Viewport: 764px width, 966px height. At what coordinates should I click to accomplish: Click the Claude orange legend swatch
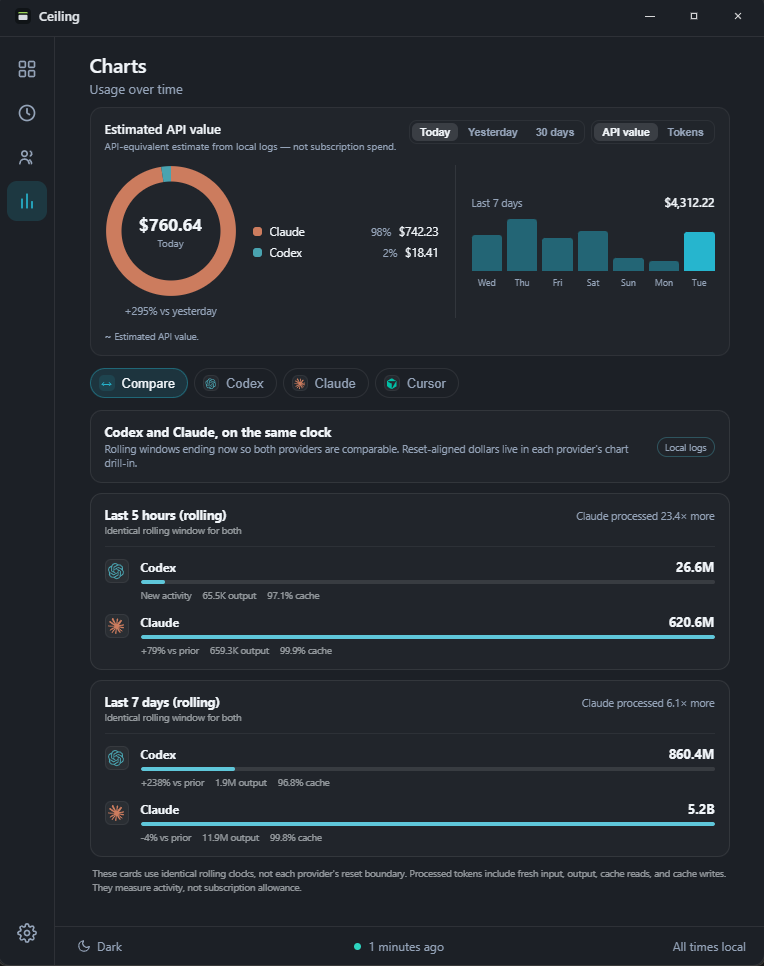click(x=258, y=232)
